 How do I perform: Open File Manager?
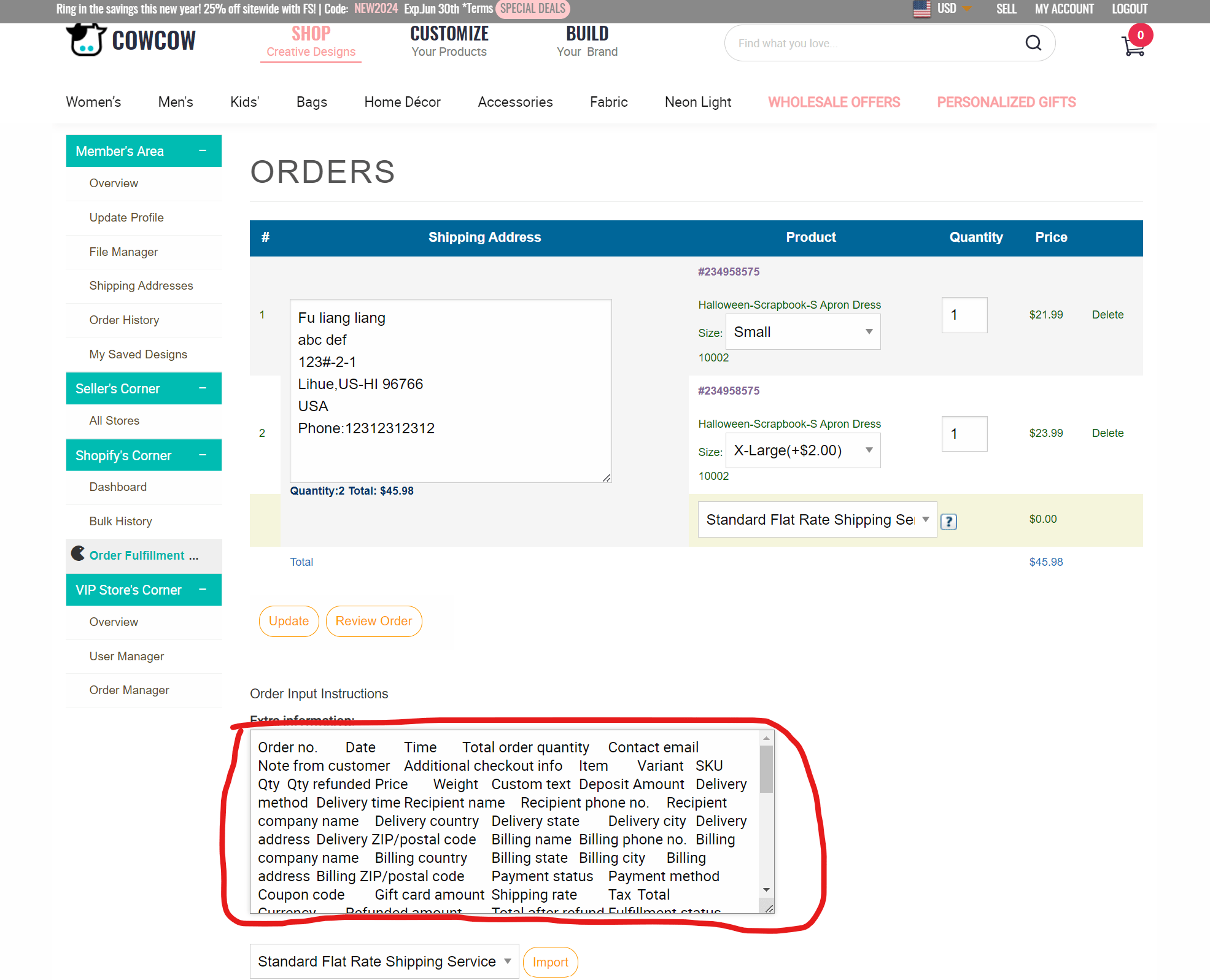tap(123, 252)
